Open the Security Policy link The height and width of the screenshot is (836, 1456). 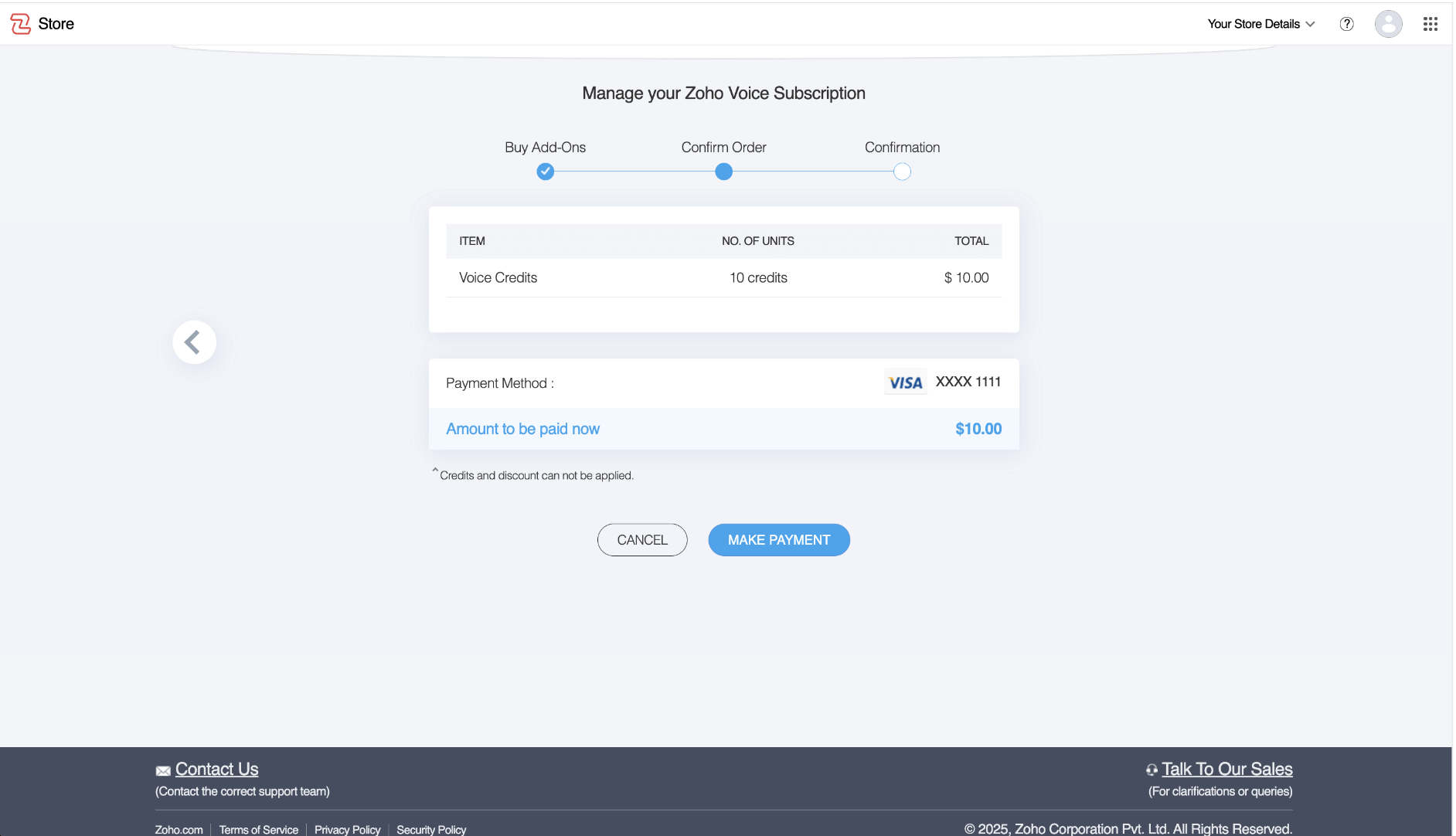pos(432,830)
